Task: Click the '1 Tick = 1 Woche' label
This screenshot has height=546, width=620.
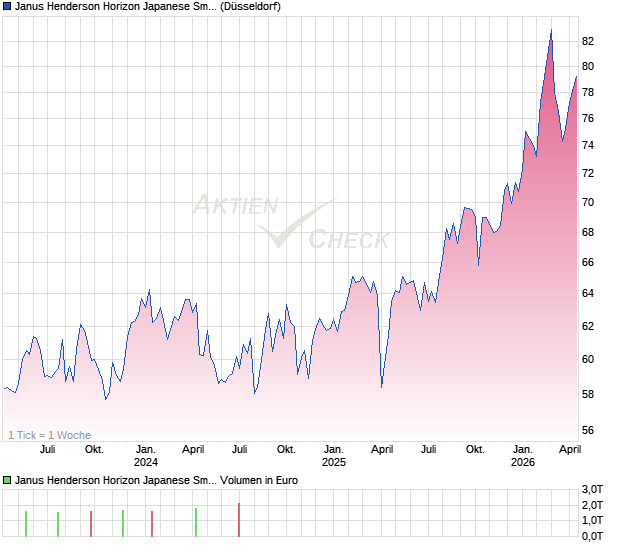Action: tap(49, 435)
